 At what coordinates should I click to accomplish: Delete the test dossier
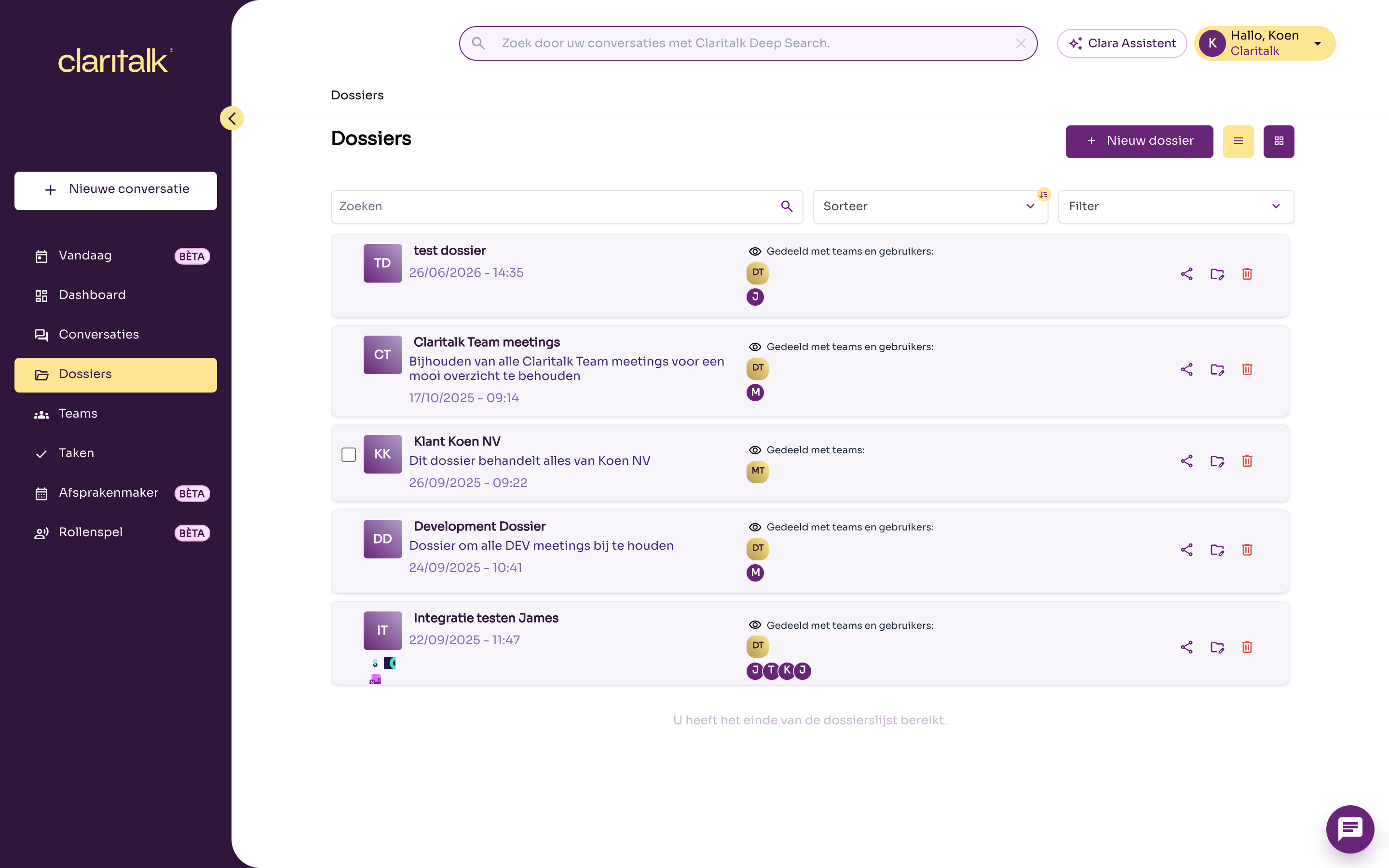click(1247, 274)
